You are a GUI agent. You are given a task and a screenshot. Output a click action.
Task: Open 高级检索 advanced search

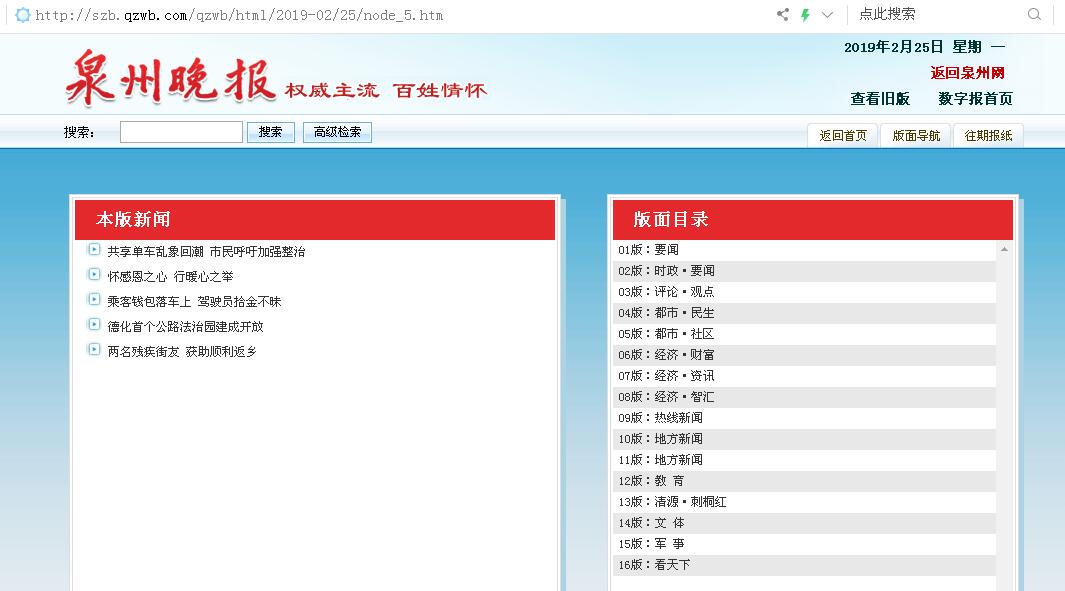(337, 132)
